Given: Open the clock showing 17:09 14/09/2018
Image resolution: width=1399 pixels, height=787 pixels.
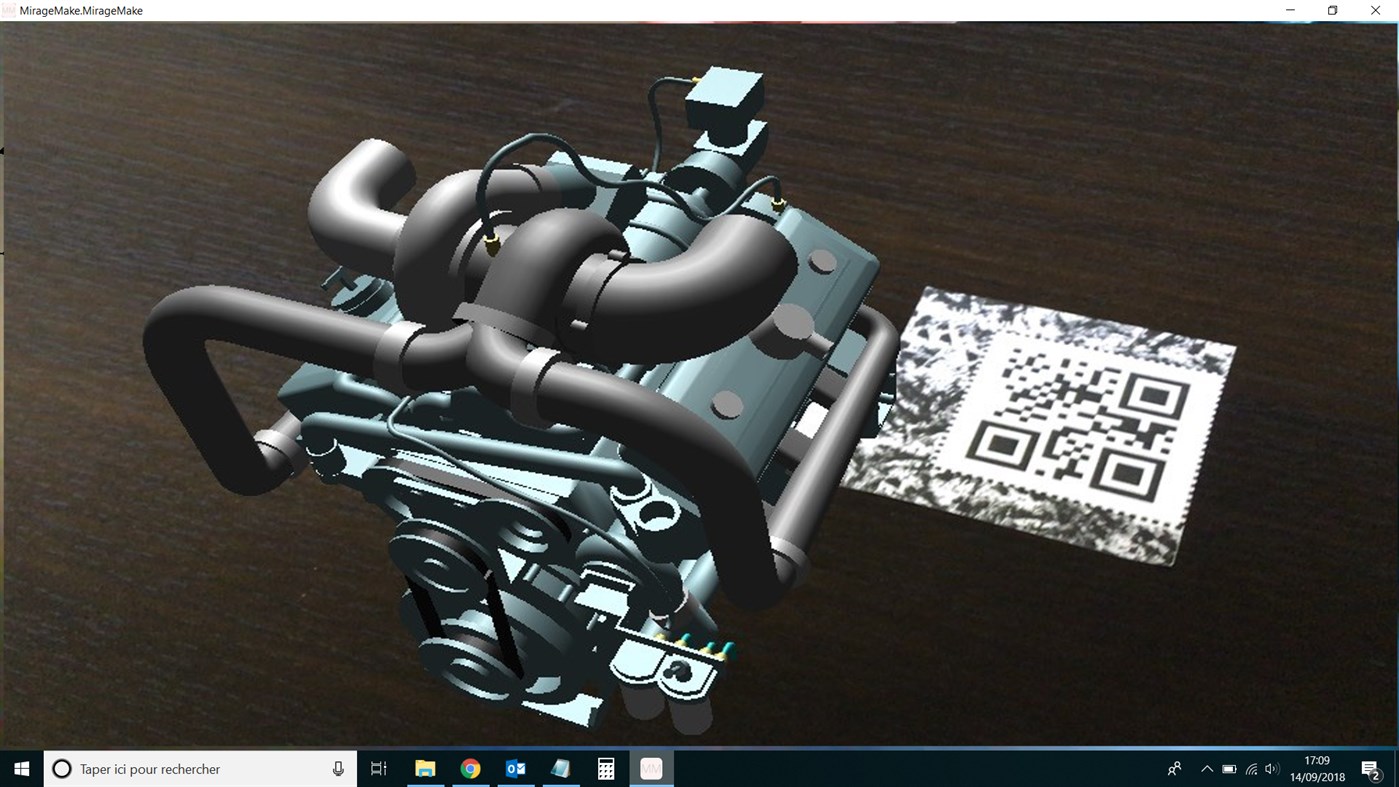Looking at the screenshot, I should pos(1317,769).
